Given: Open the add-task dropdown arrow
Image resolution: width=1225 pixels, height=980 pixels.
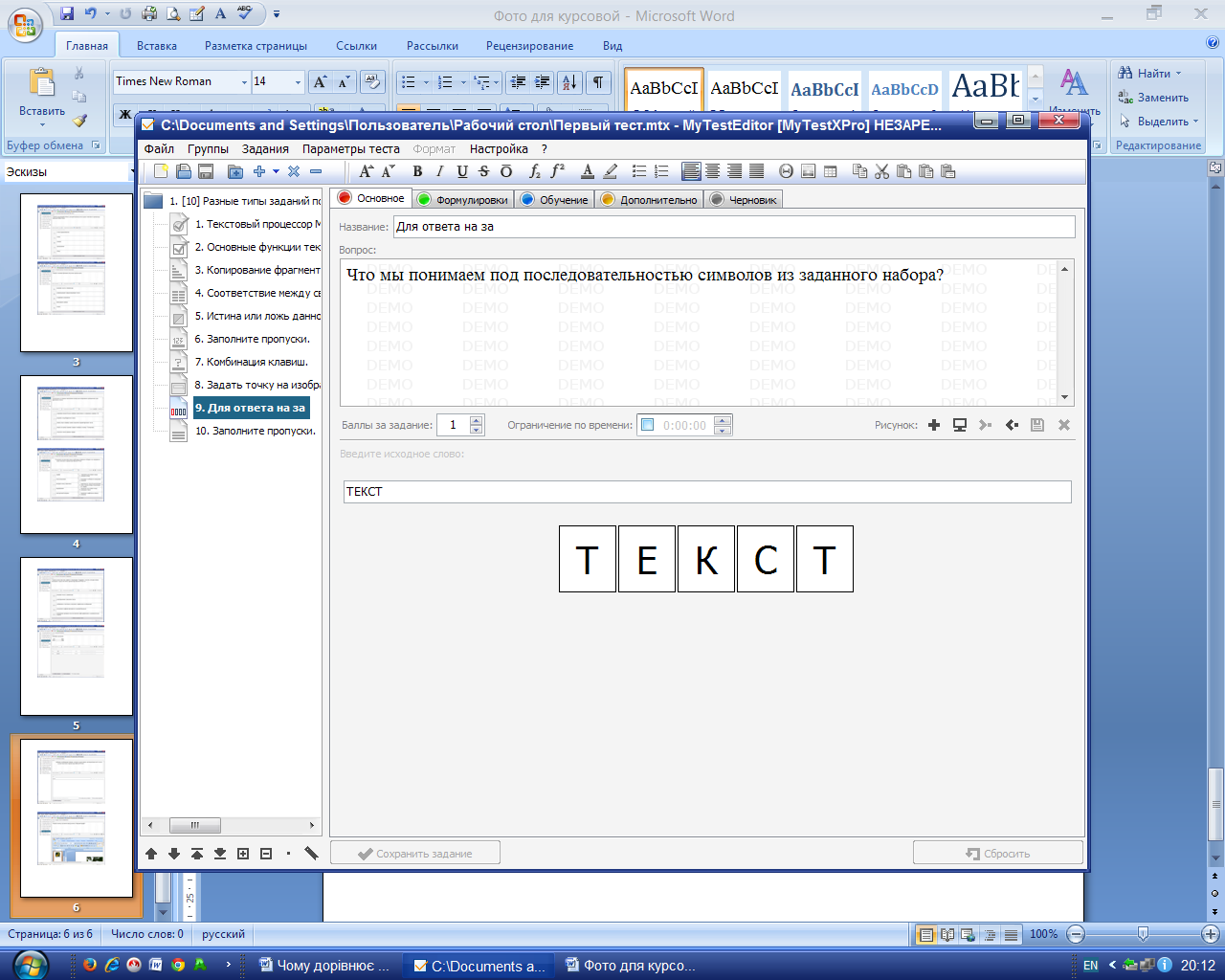Looking at the screenshot, I should (276, 171).
